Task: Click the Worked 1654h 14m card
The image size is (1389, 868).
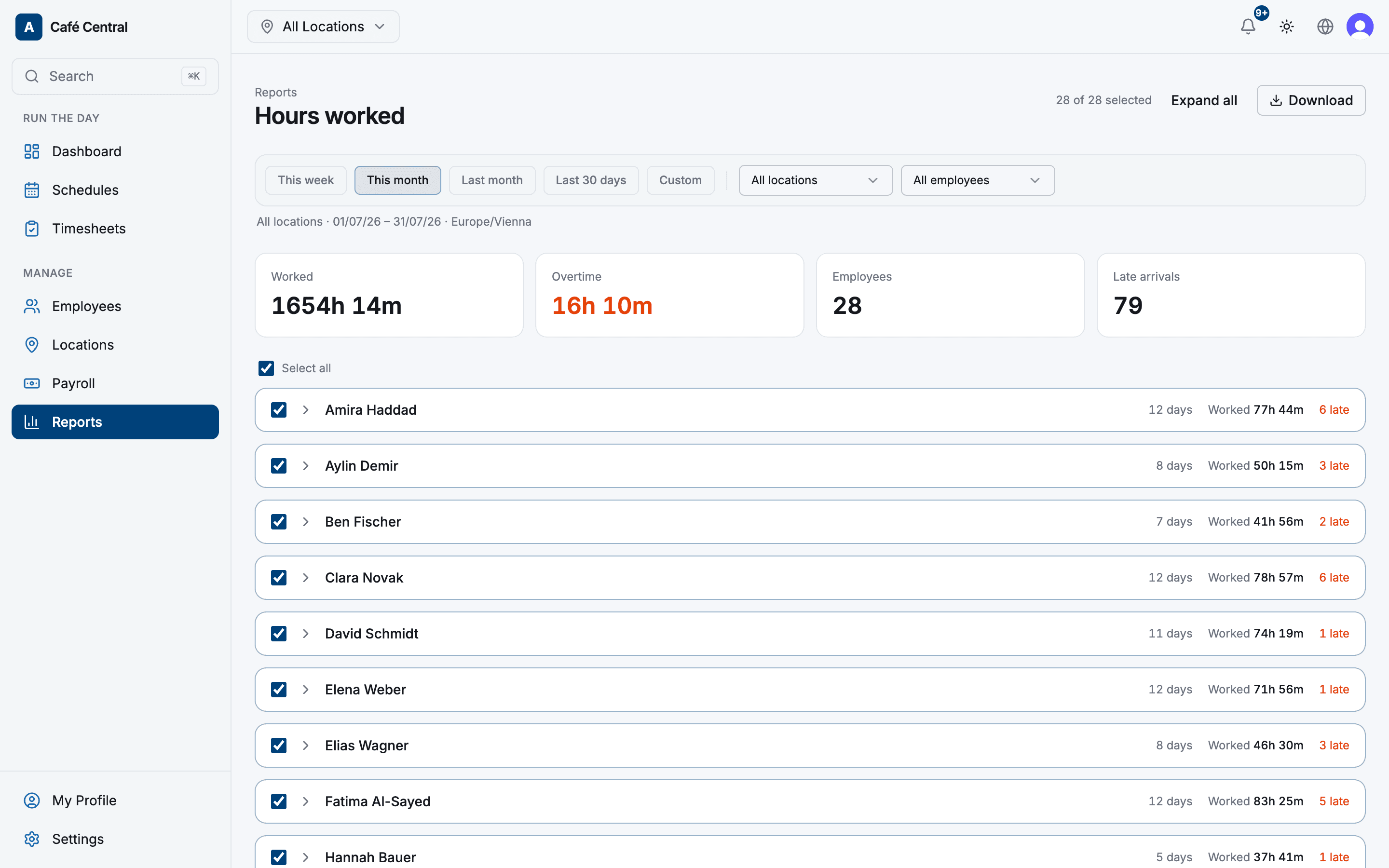Action: [x=389, y=295]
